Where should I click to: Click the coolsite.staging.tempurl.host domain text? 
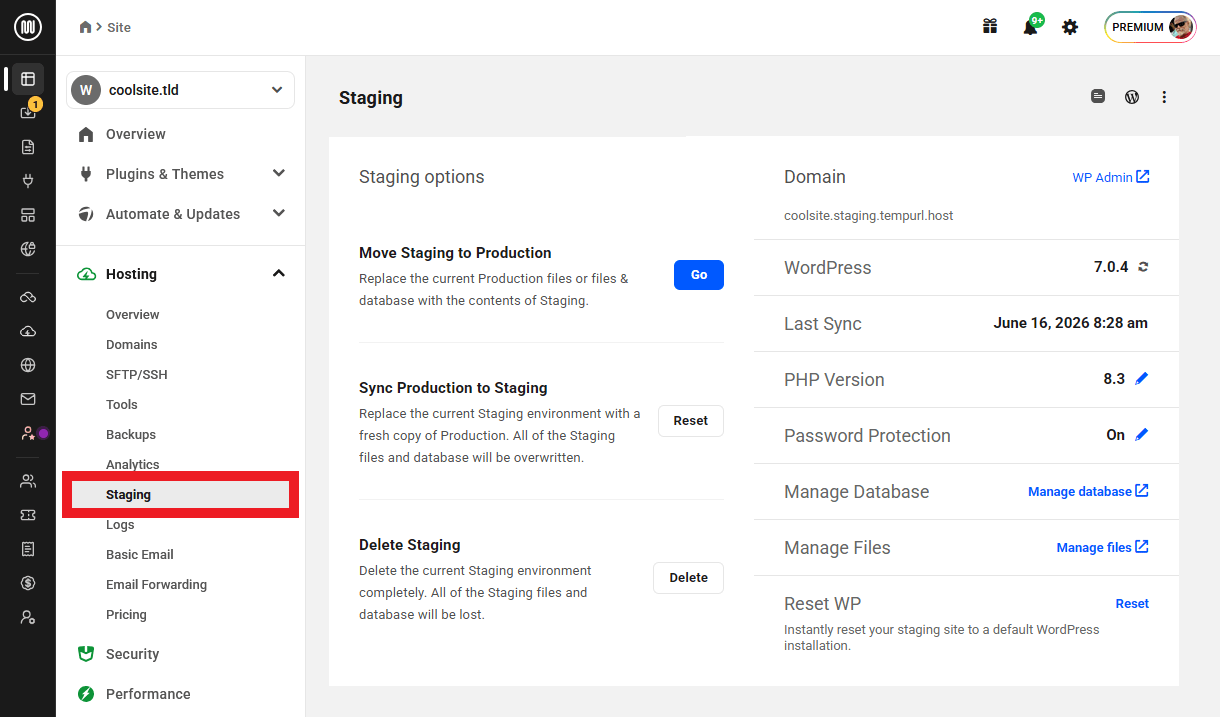(869, 215)
